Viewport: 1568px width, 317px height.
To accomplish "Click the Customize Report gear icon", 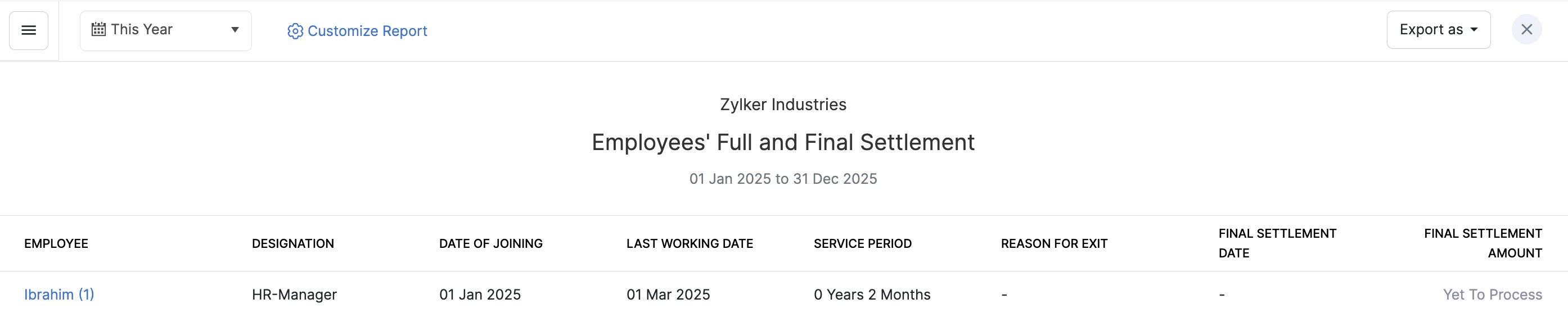I will click(295, 31).
